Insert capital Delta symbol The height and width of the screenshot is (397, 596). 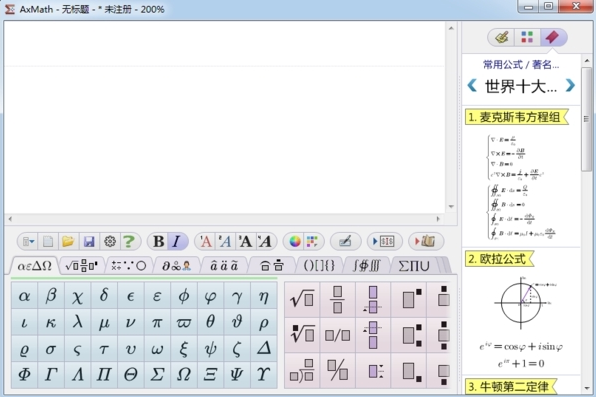click(264, 349)
